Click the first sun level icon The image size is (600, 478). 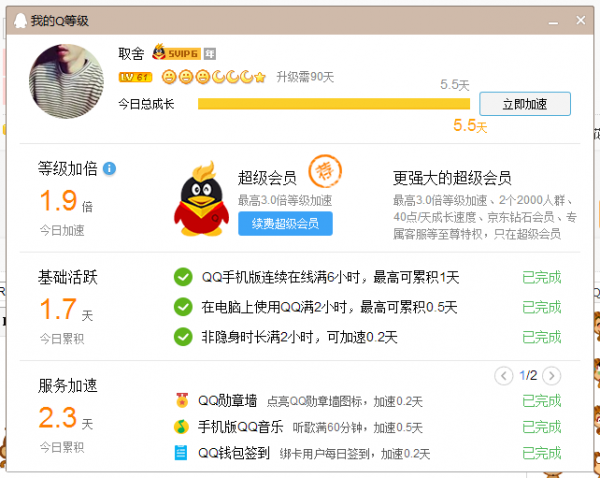169,77
